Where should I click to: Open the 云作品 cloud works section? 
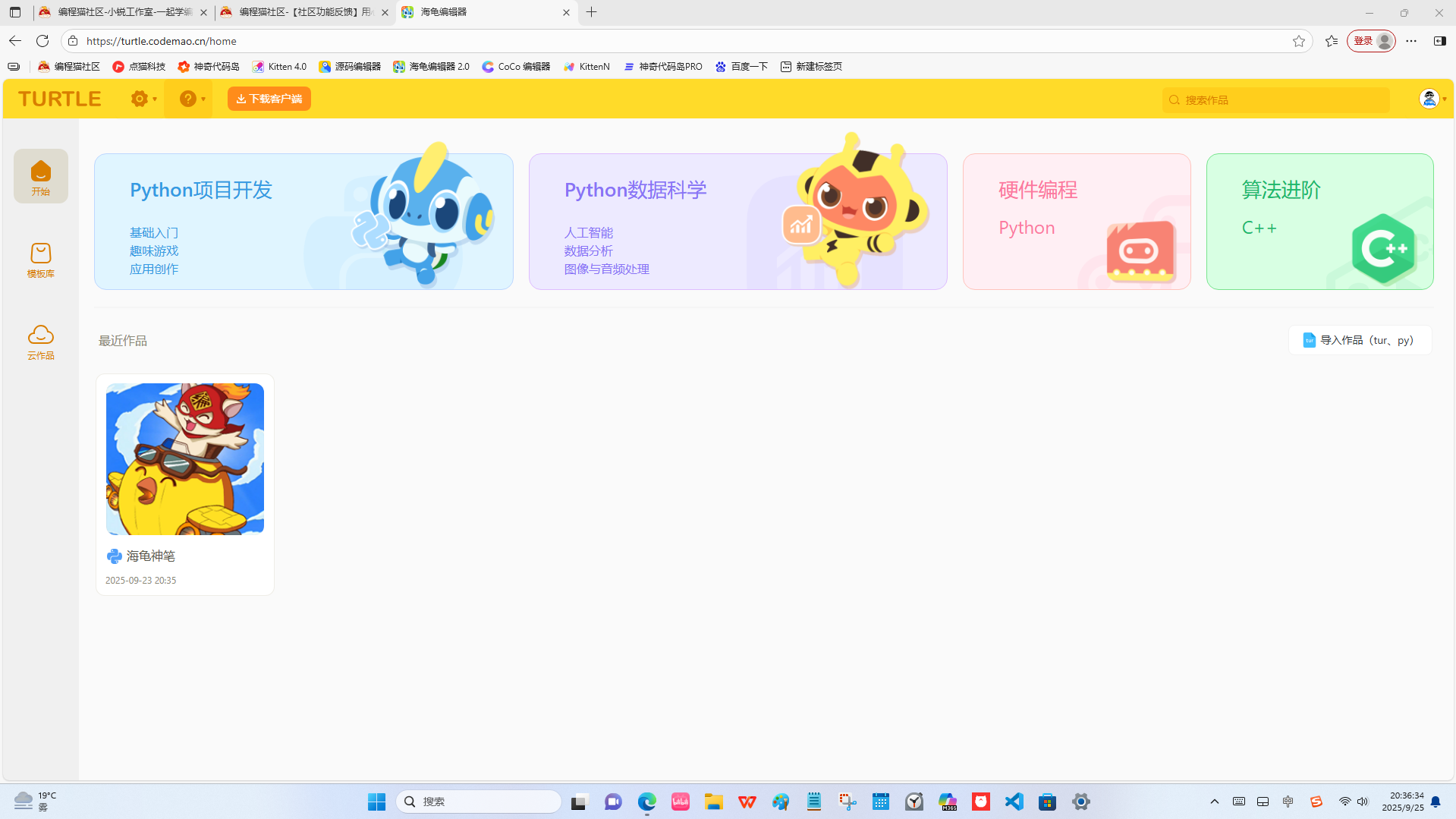41,342
